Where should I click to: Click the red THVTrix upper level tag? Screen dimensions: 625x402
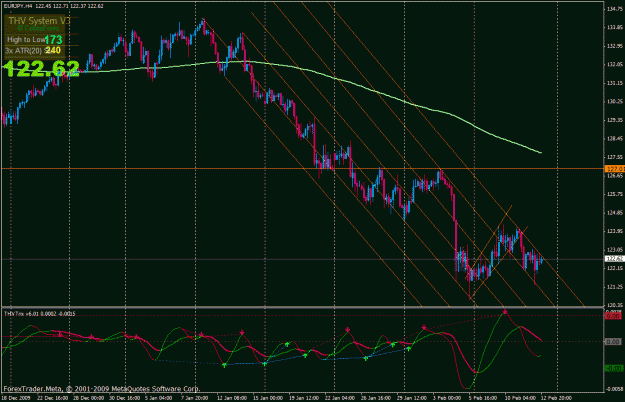(x=613, y=316)
